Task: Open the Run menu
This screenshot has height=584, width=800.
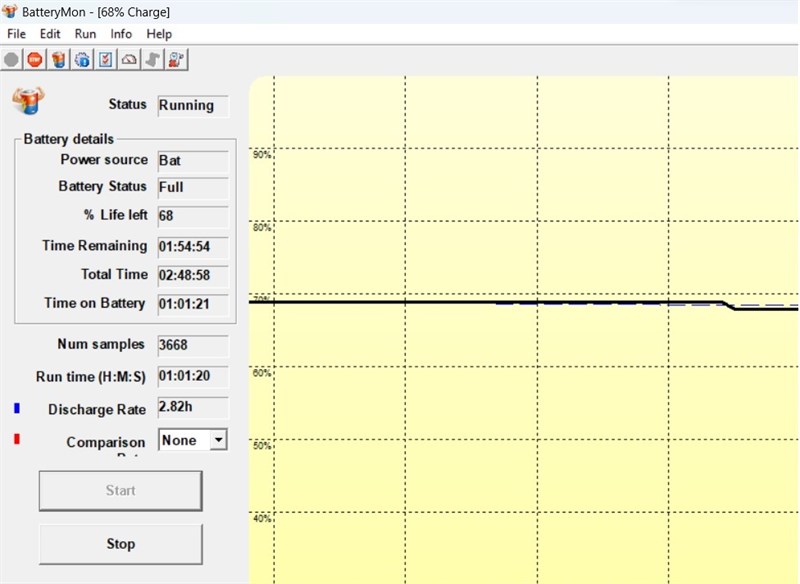Action: 85,34
